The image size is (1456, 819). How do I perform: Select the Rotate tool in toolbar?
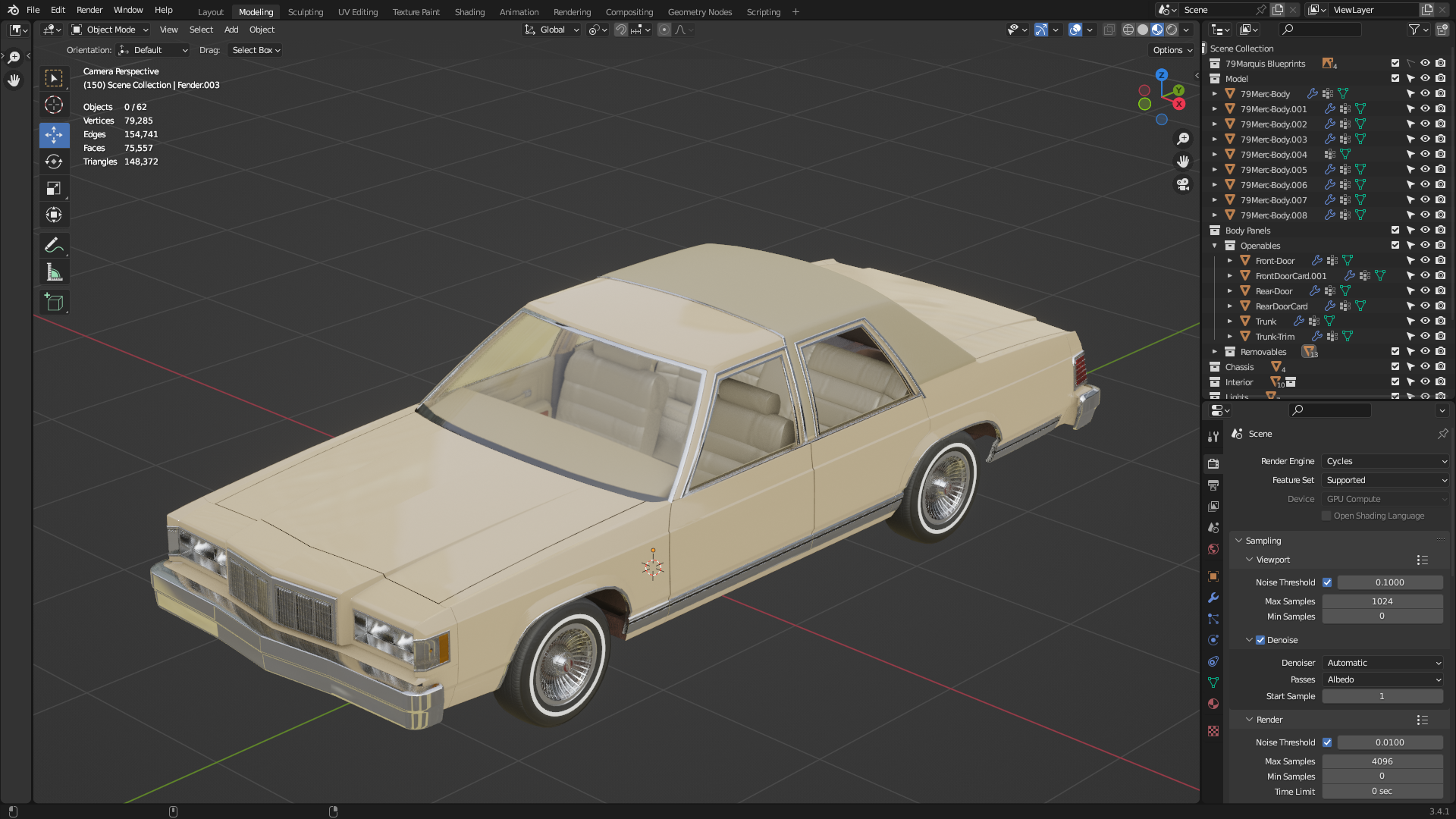coord(54,162)
